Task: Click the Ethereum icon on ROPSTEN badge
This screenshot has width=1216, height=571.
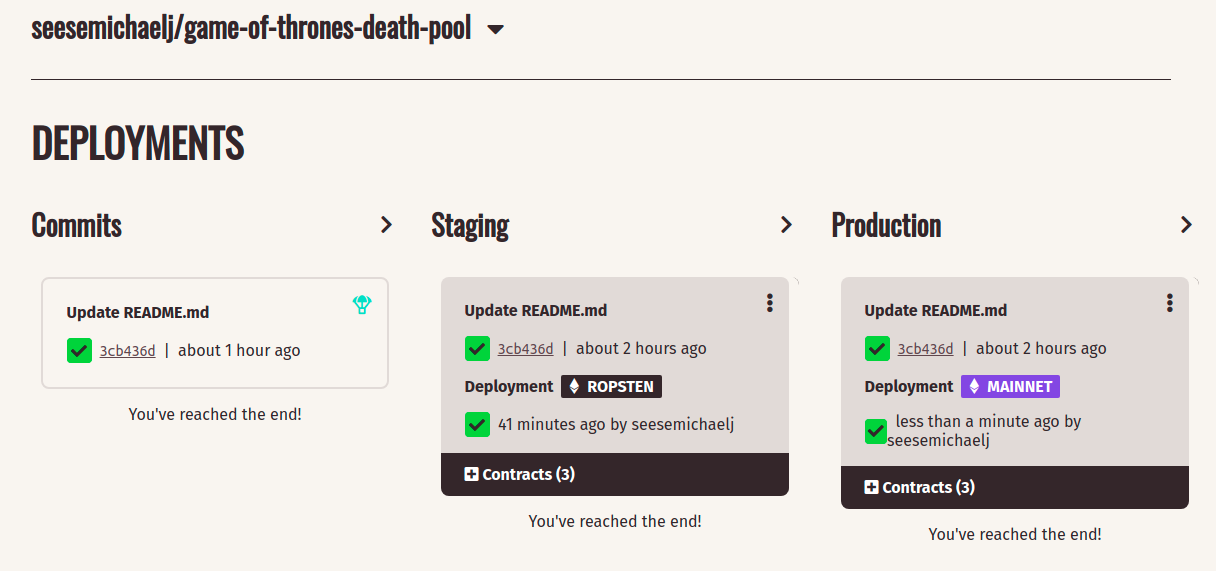Action: coord(574,387)
